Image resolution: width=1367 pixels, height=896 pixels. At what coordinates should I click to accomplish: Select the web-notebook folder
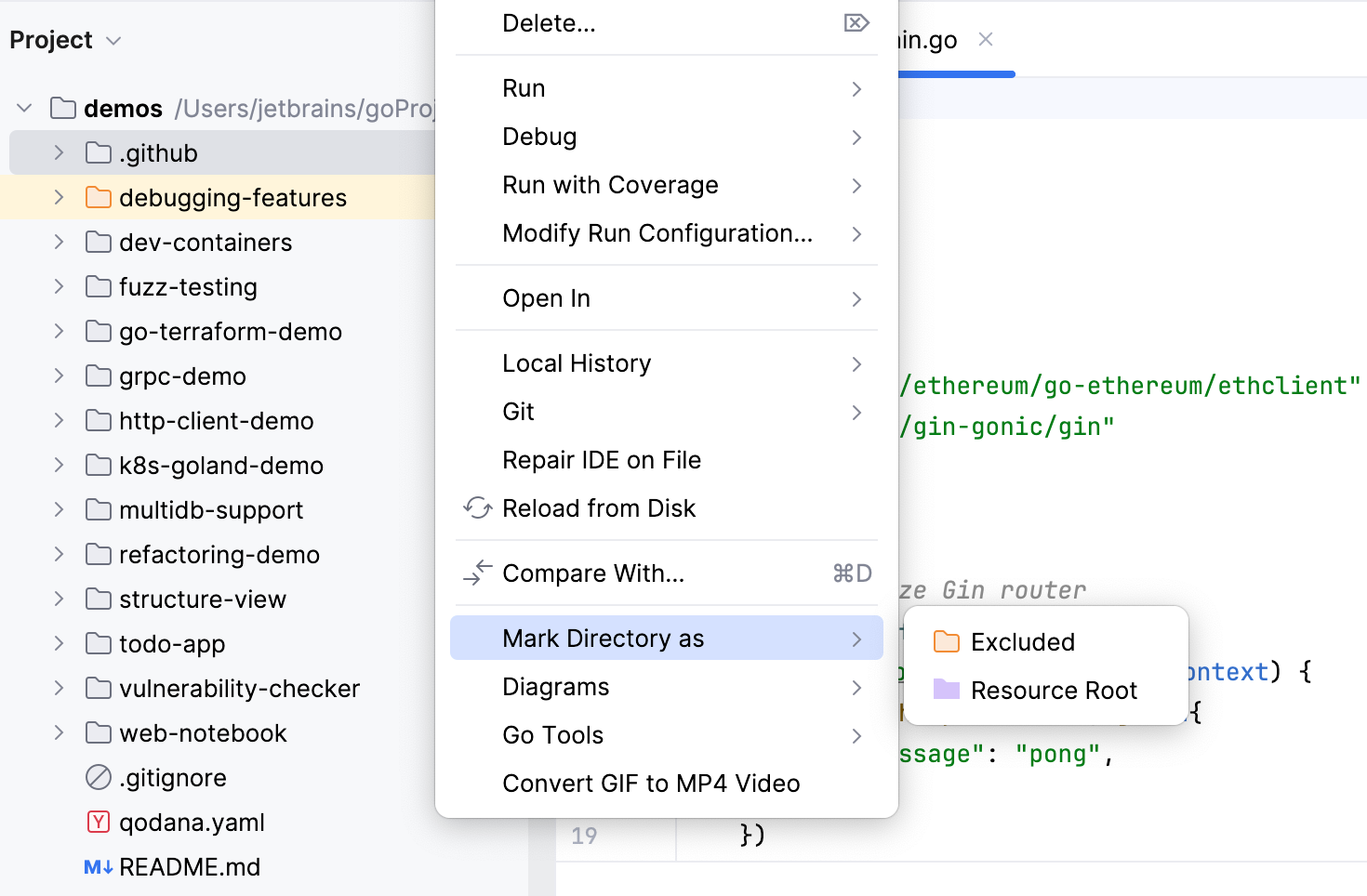203,732
